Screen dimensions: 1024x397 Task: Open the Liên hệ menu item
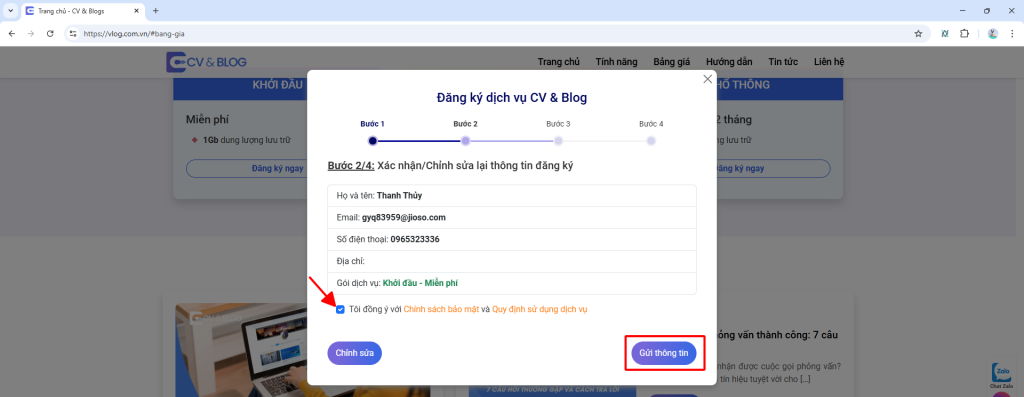click(x=829, y=62)
